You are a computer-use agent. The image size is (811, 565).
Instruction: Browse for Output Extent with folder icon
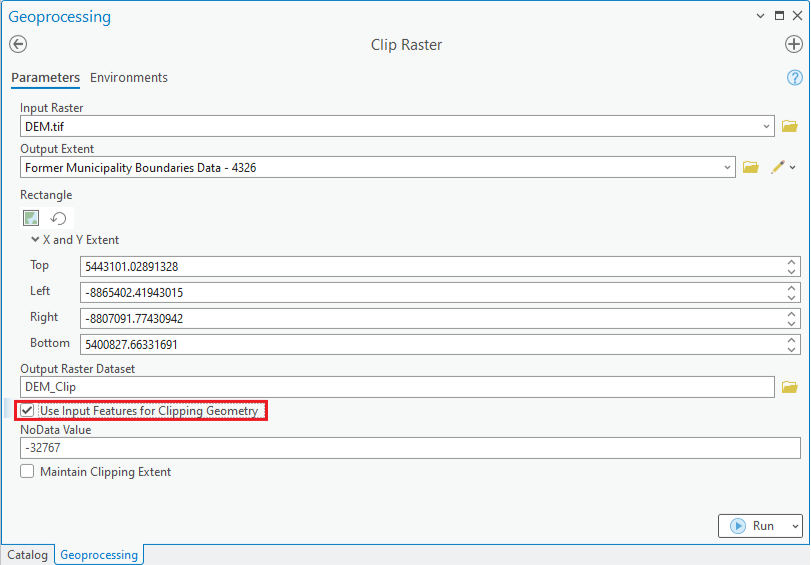[x=750, y=167]
